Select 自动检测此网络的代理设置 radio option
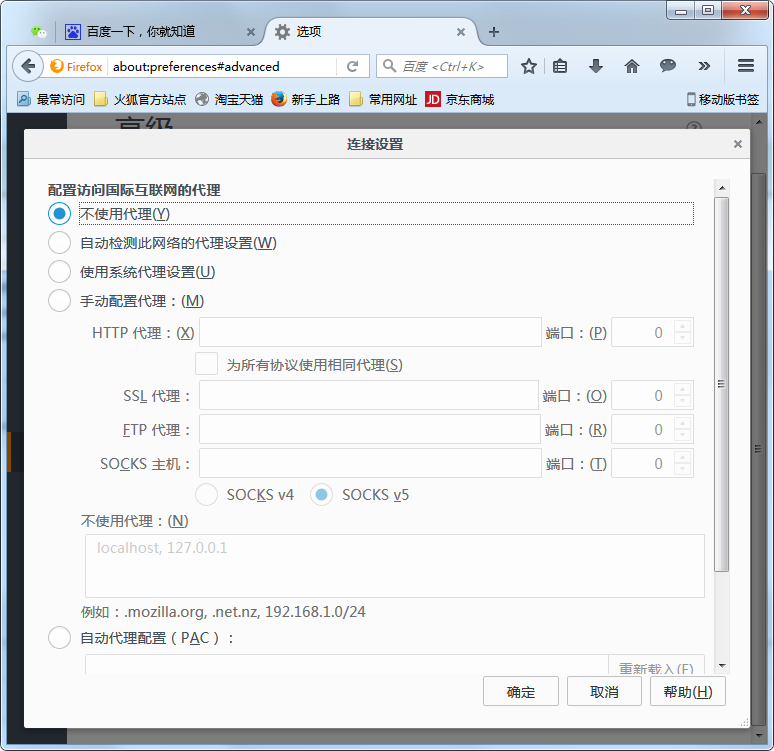This screenshot has height=751, width=774. tap(59, 243)
